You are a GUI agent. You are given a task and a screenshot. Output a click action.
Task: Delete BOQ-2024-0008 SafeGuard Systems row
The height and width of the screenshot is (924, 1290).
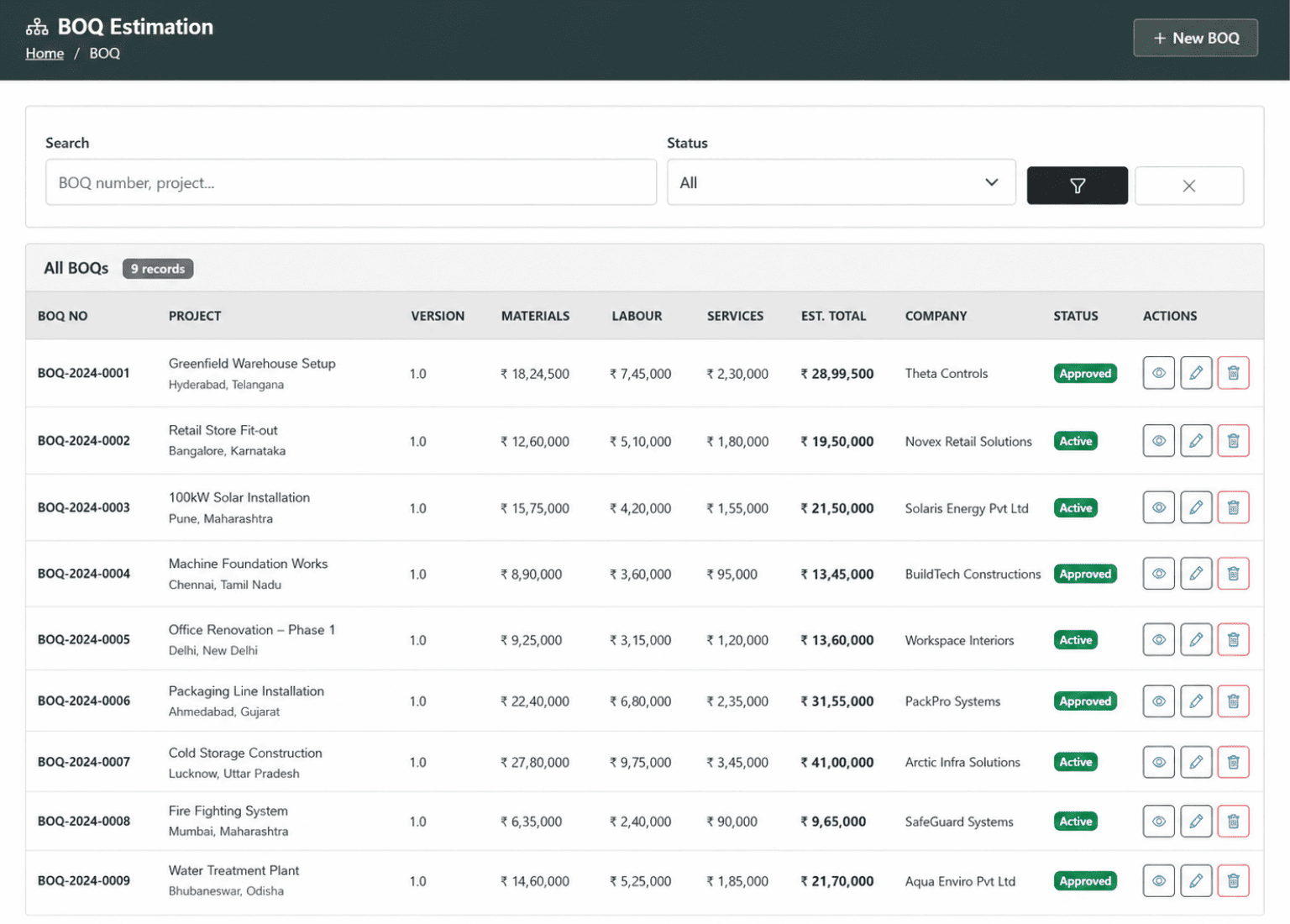1233,822
